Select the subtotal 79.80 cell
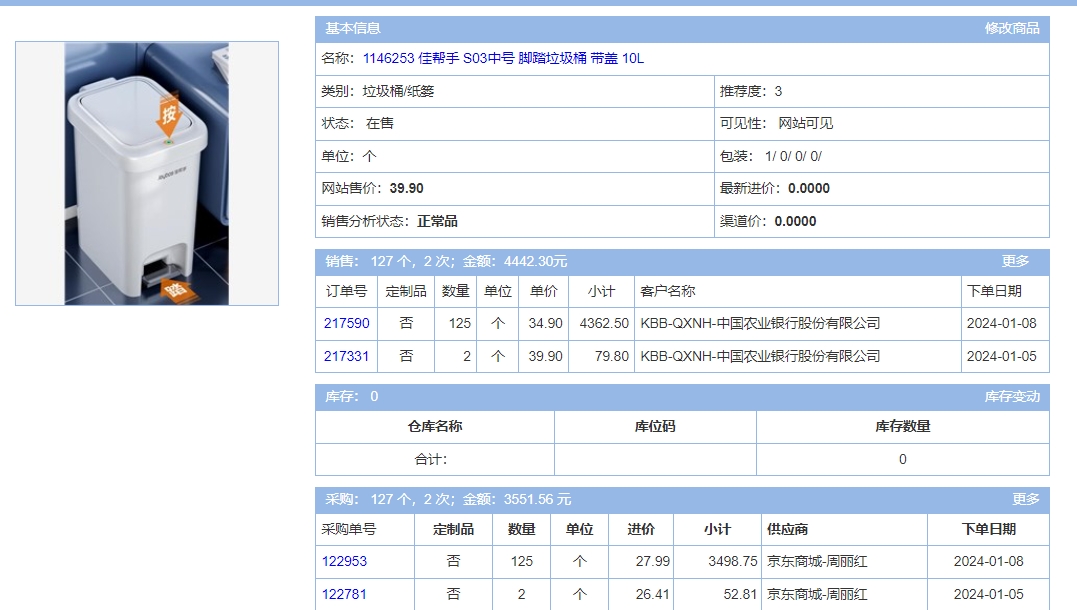Screen dimensions: 1077x610 click(x=601, y=356)
